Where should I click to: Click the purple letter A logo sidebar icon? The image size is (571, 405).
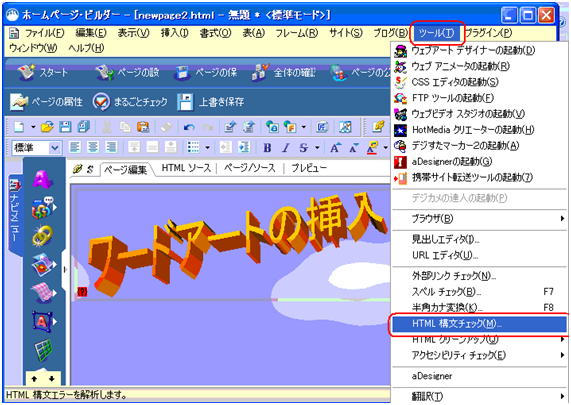42,179
